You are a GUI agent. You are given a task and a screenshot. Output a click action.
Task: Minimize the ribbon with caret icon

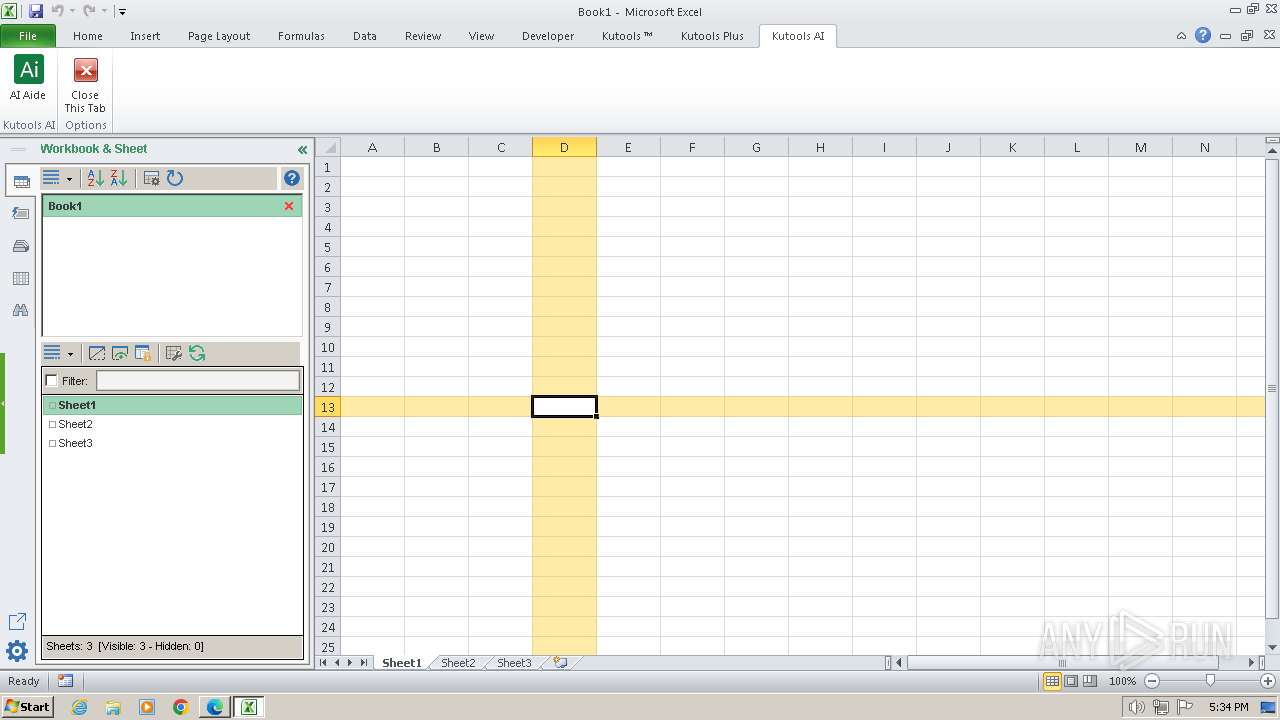coord(1182,36)
